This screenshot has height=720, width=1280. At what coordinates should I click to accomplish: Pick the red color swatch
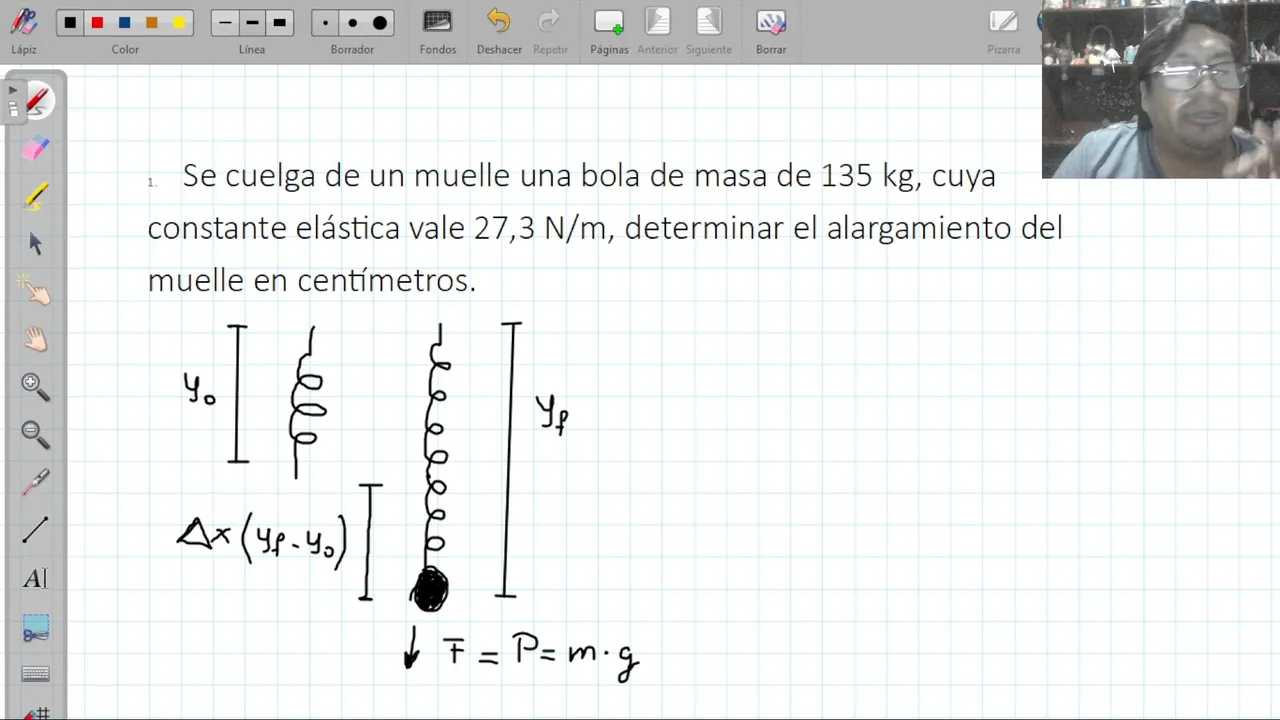(97, 23)
